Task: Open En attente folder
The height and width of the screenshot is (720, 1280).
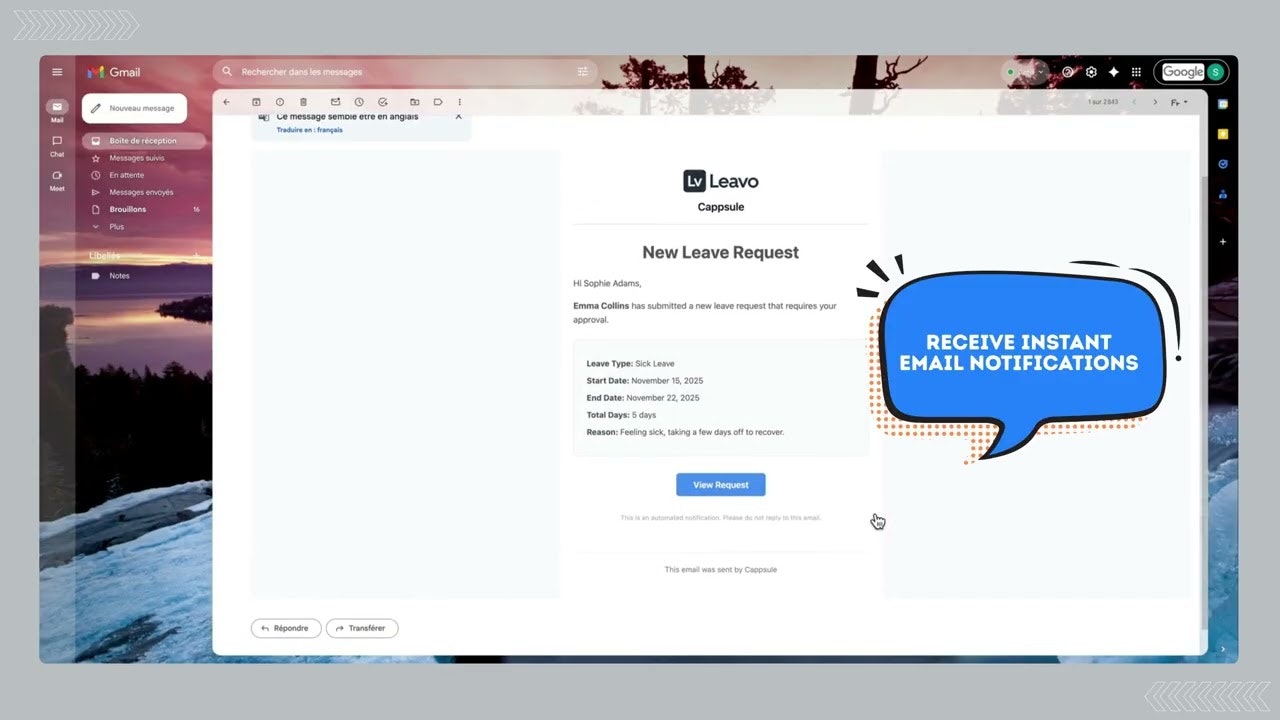Action: point(144,175)
